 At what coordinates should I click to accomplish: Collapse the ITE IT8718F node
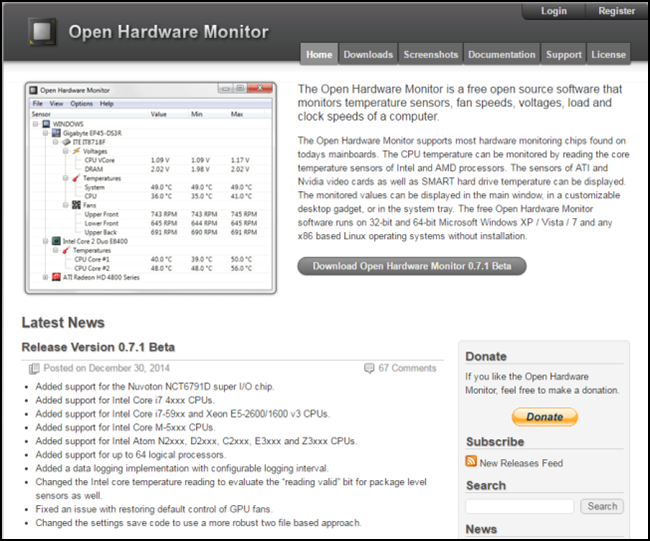[56, 142]
